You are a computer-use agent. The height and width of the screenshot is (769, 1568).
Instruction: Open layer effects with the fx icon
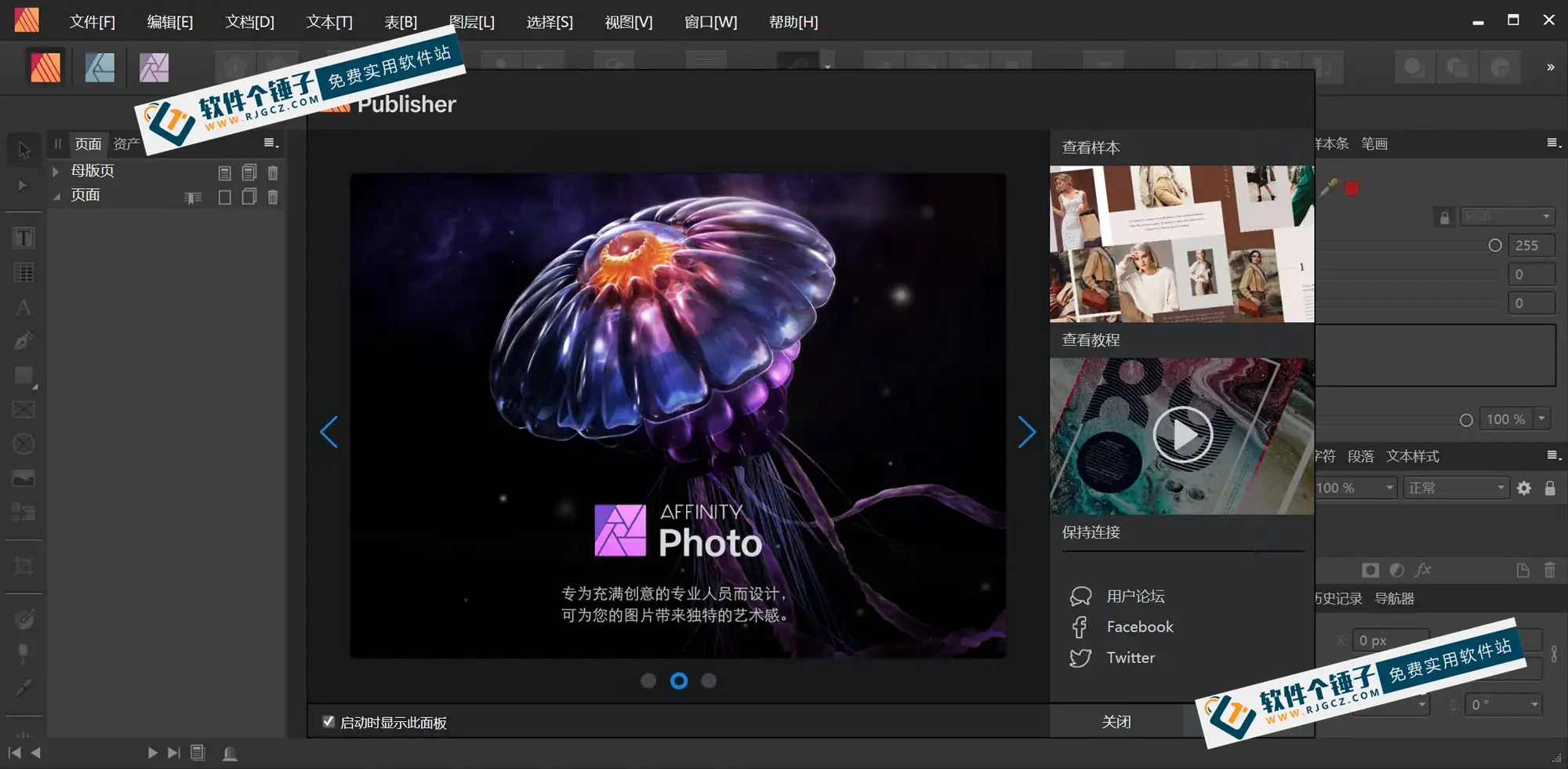[1424, 570]
